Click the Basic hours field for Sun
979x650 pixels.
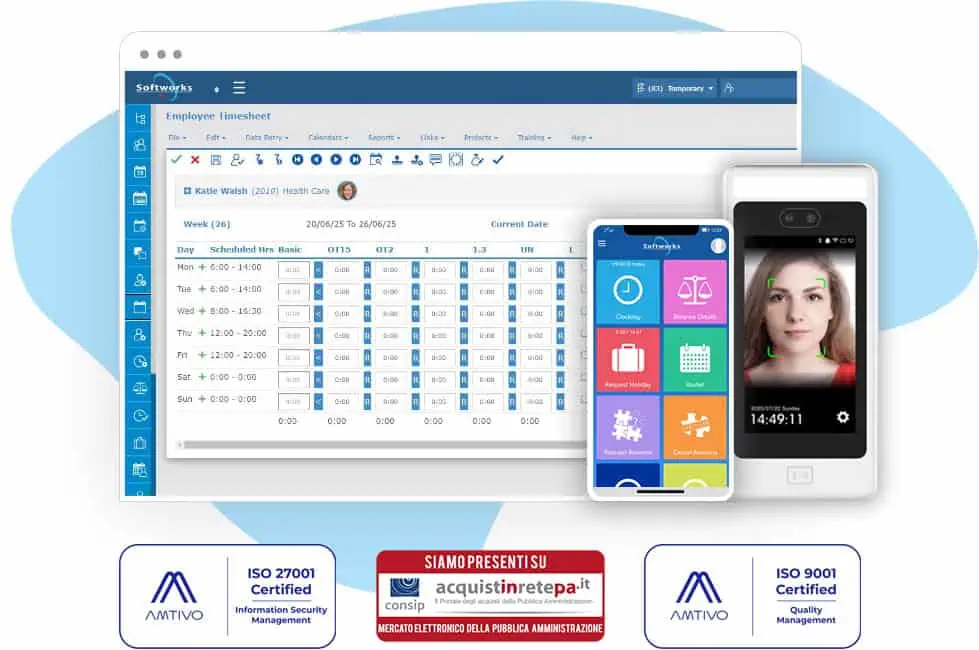pos(293,401)
